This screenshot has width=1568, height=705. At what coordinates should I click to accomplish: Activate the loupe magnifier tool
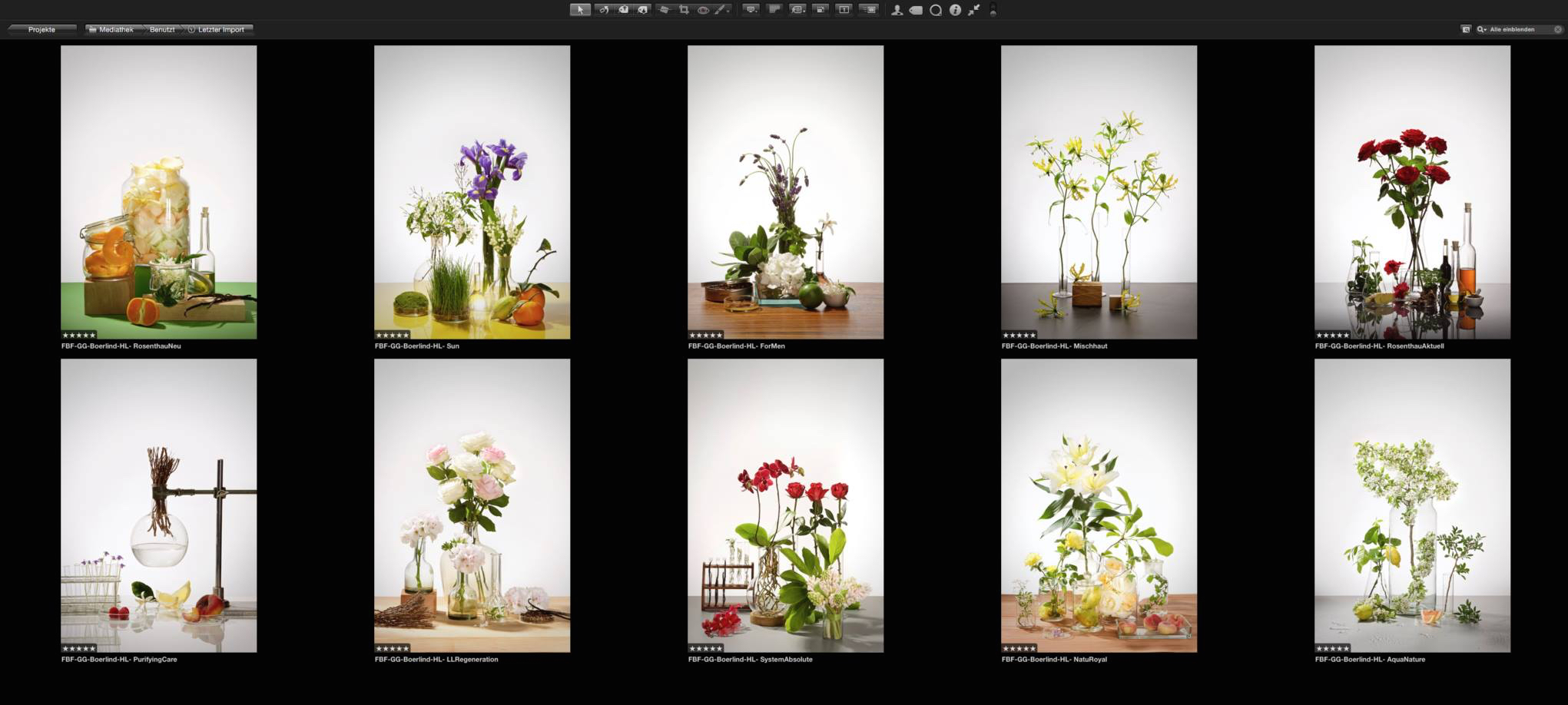click(x=936, y=10)
